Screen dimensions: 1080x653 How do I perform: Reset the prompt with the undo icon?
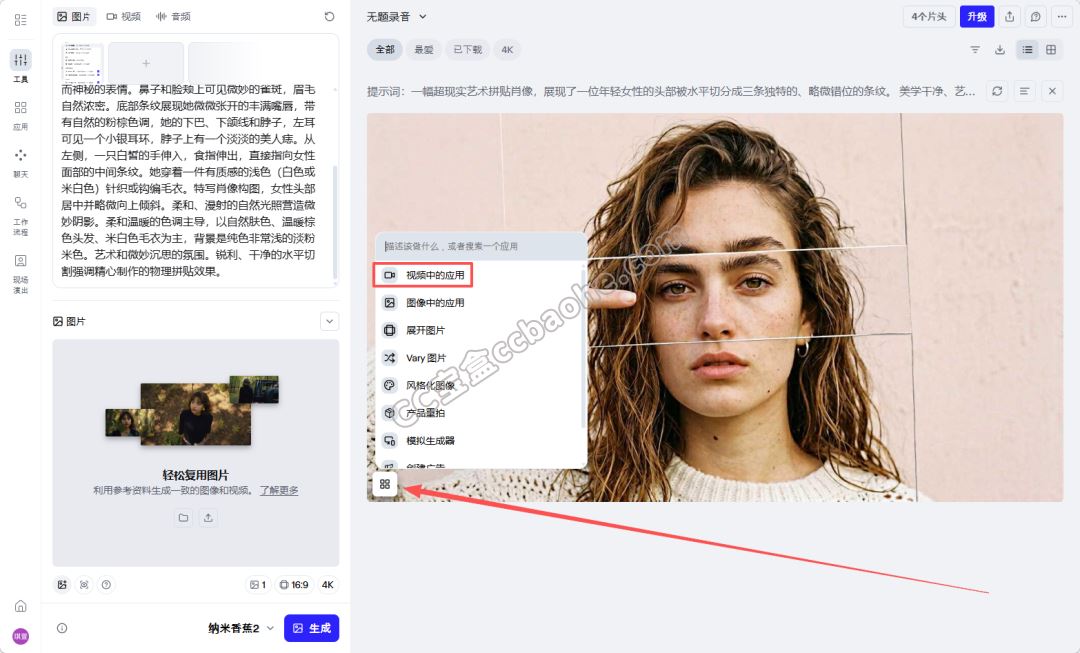(x=329, y=17)
